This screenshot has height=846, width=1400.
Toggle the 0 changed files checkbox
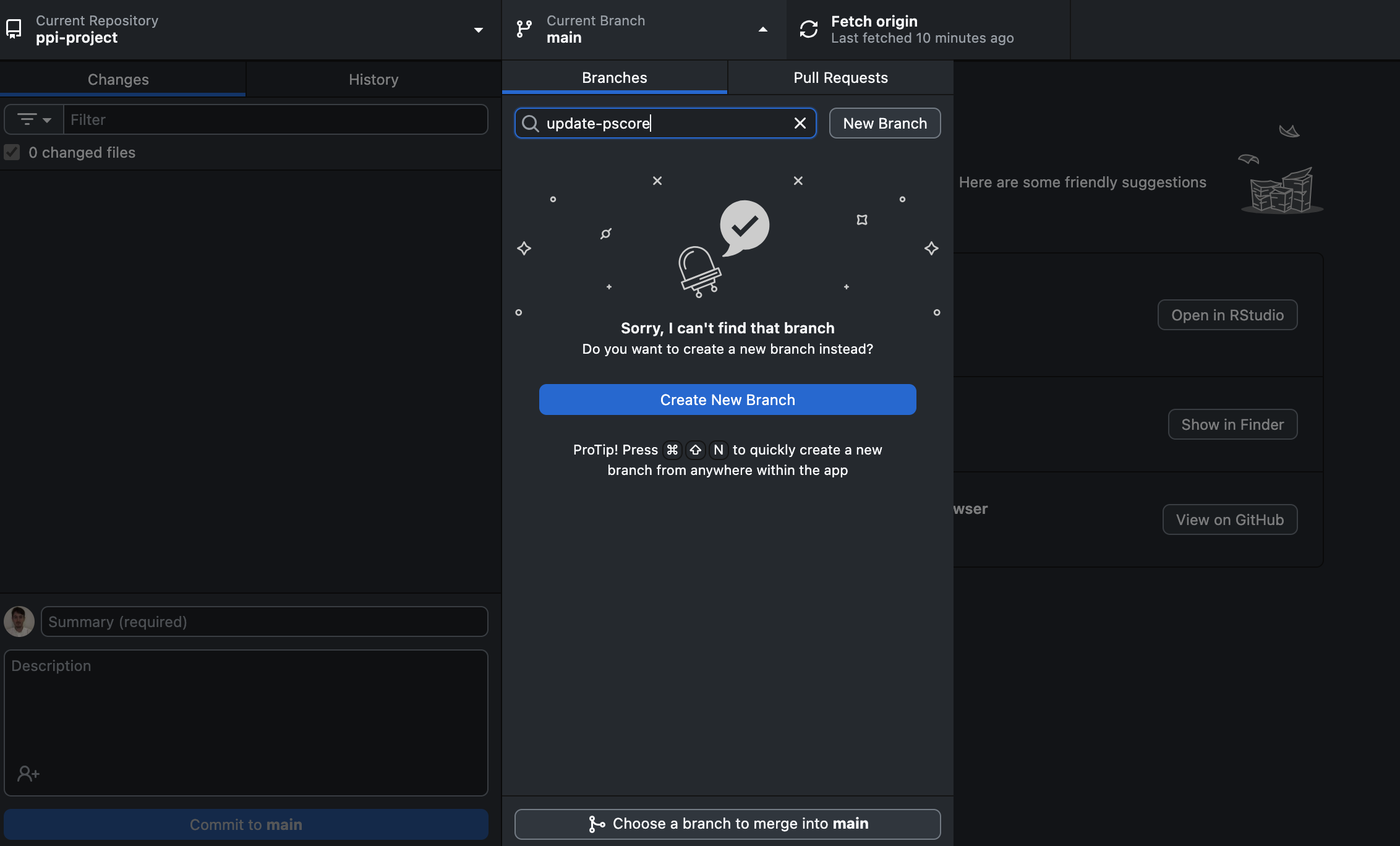12,152
